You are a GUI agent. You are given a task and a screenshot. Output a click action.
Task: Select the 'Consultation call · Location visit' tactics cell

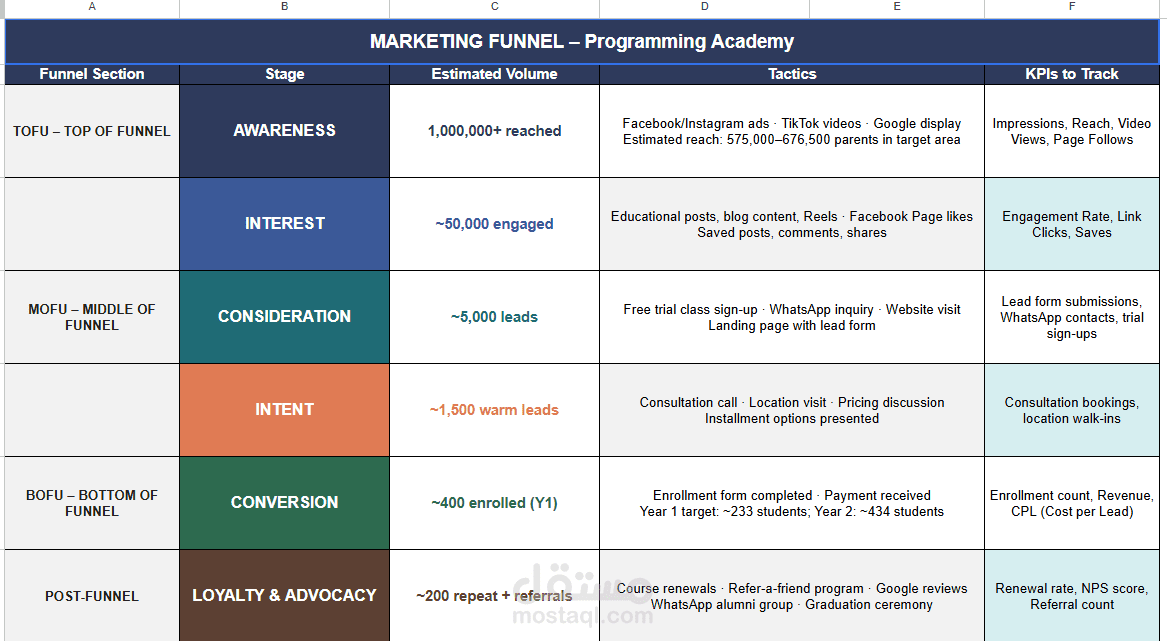792,410
